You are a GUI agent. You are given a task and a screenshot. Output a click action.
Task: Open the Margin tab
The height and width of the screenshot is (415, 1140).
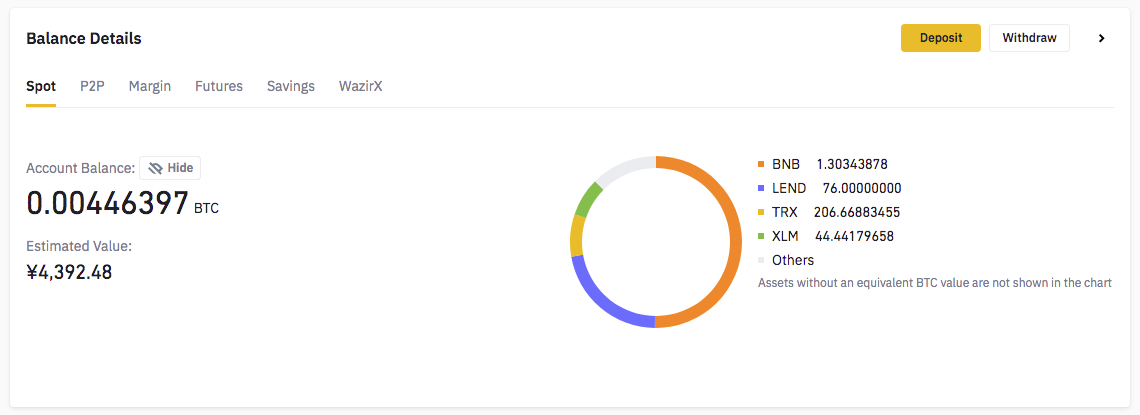coord(150,86)
